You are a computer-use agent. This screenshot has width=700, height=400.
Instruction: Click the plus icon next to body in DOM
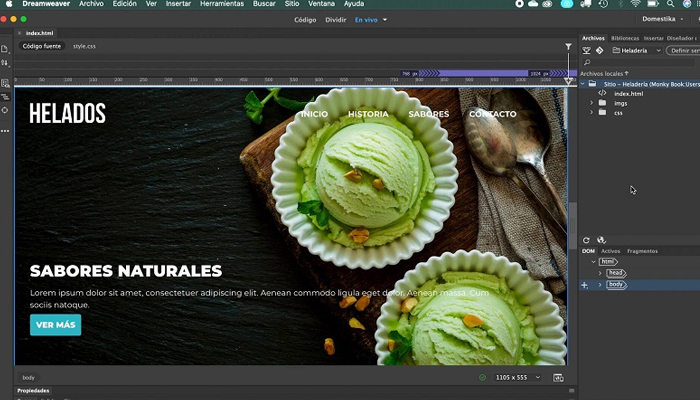[584, 285]
